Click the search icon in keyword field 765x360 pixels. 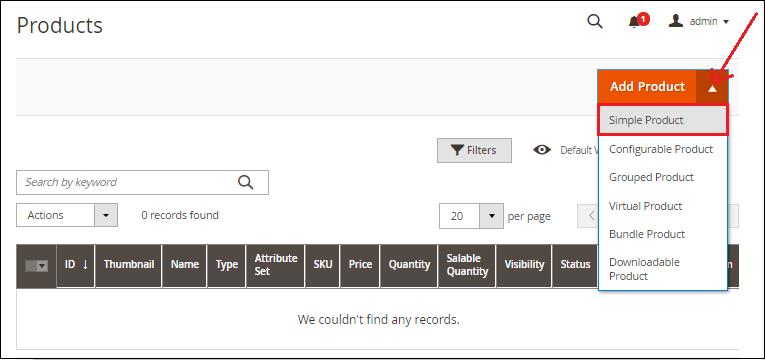(x=245, y=182)
